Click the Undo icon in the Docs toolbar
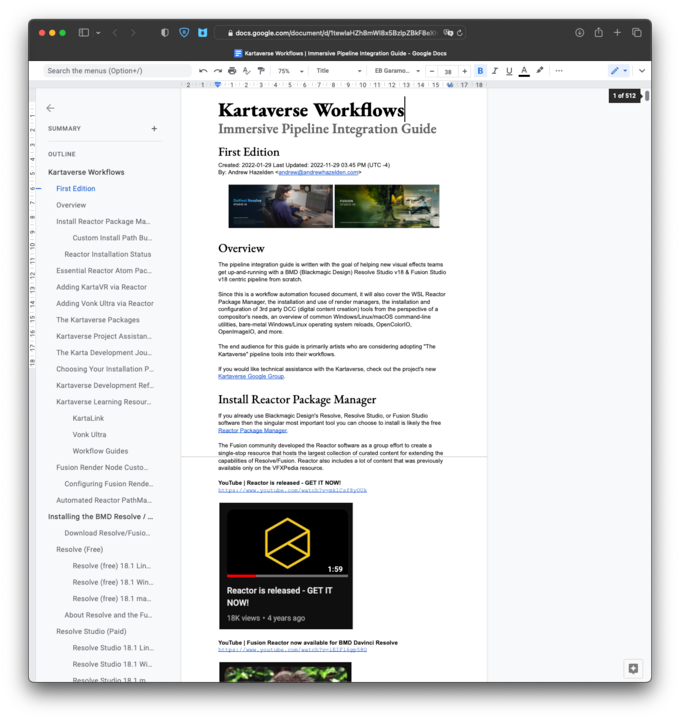680x720 pixels. pyautogui.click(x=203, y=71)
